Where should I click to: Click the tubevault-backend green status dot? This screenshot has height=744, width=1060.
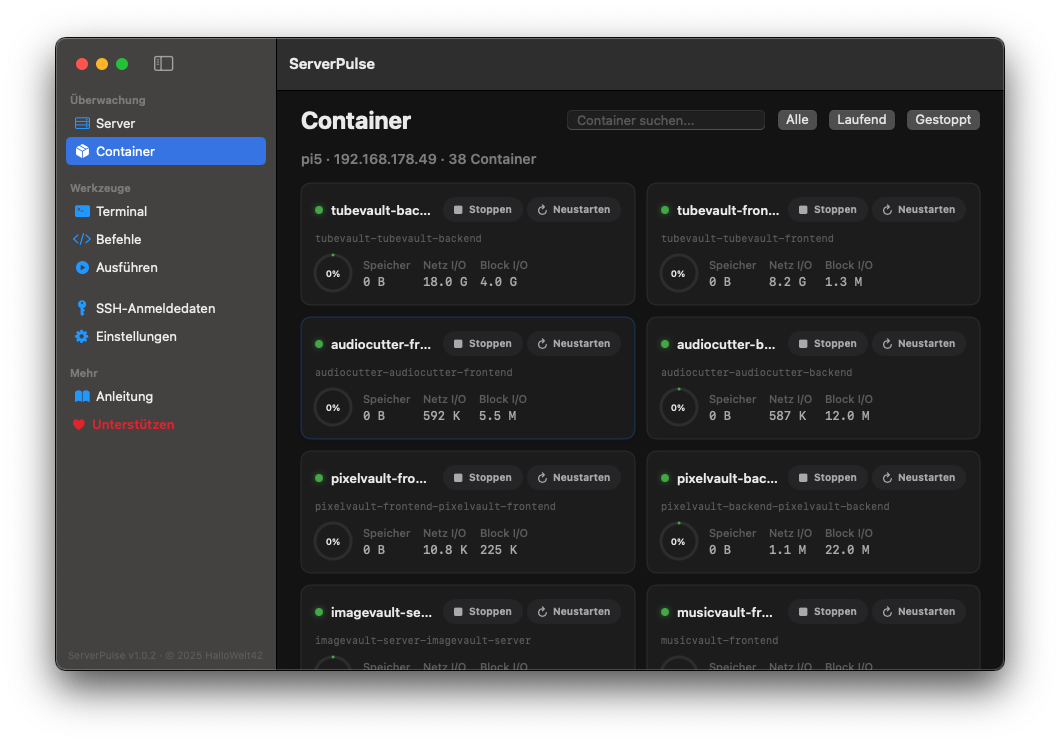pyautogui.click(x=319, y=210)
